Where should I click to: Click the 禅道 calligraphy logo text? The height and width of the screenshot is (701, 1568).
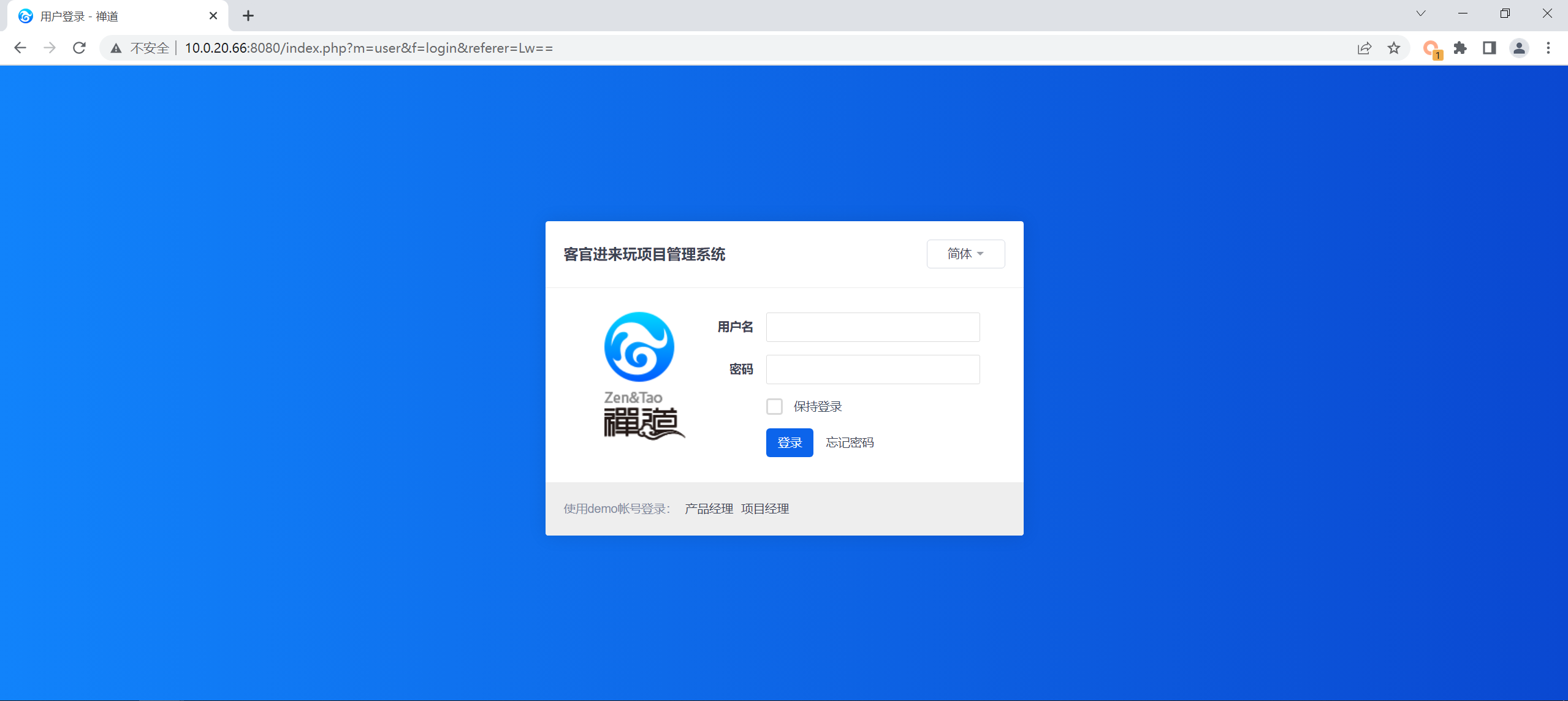644,423
